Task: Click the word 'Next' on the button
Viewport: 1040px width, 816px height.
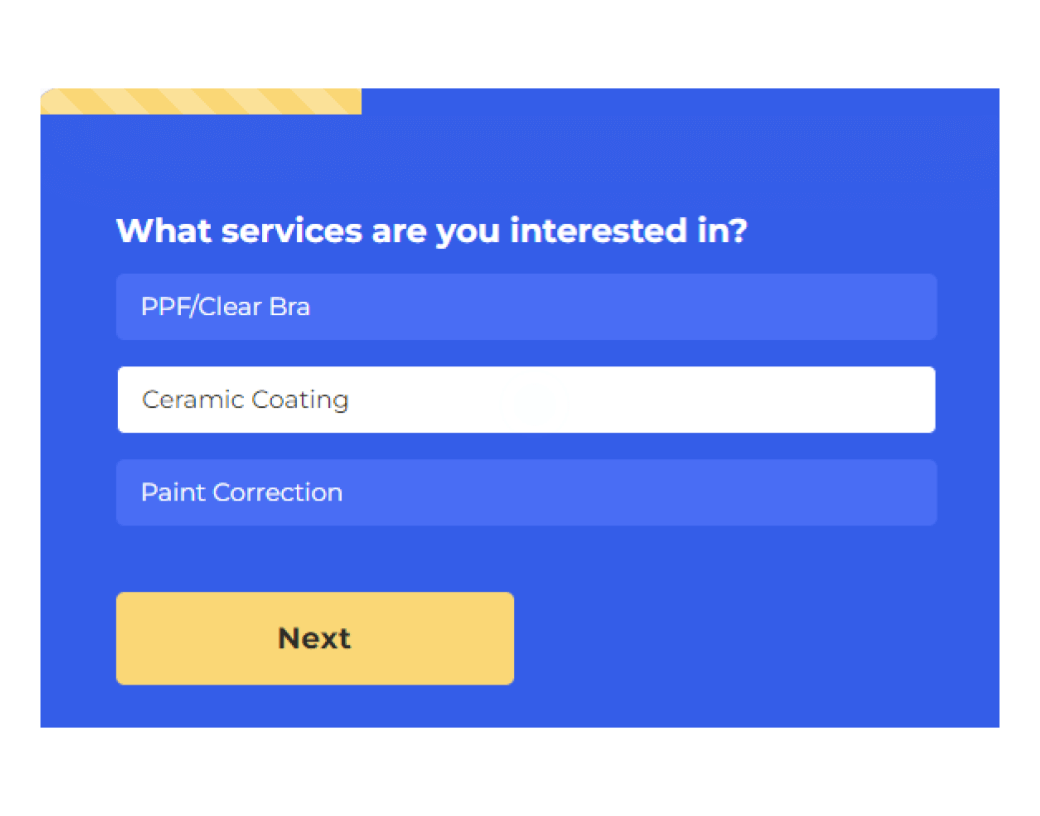Action: click(x=314, y=638)
